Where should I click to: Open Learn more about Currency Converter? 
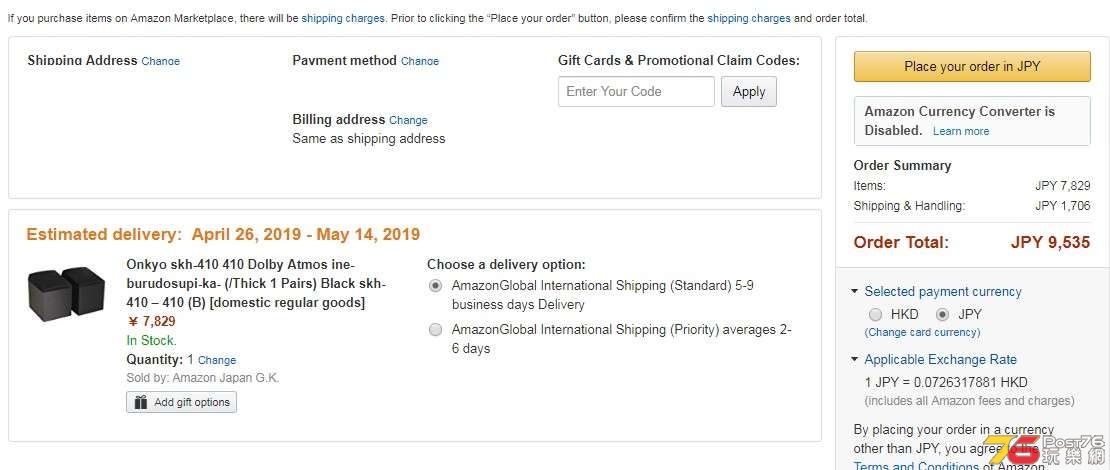click(x=961, y=131)
